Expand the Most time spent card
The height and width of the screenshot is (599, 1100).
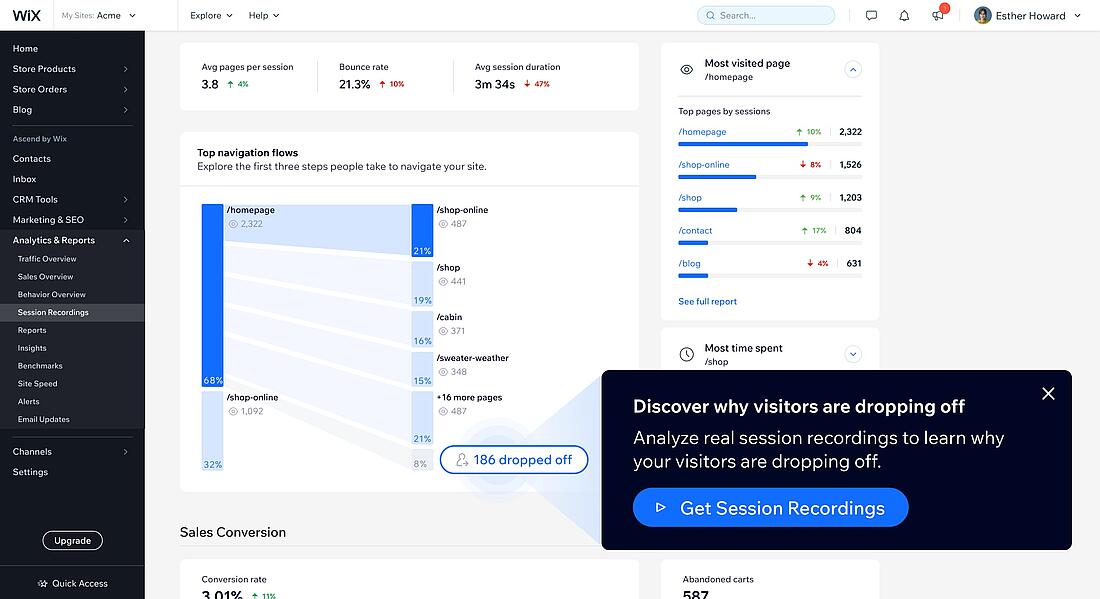coord(853,354)
